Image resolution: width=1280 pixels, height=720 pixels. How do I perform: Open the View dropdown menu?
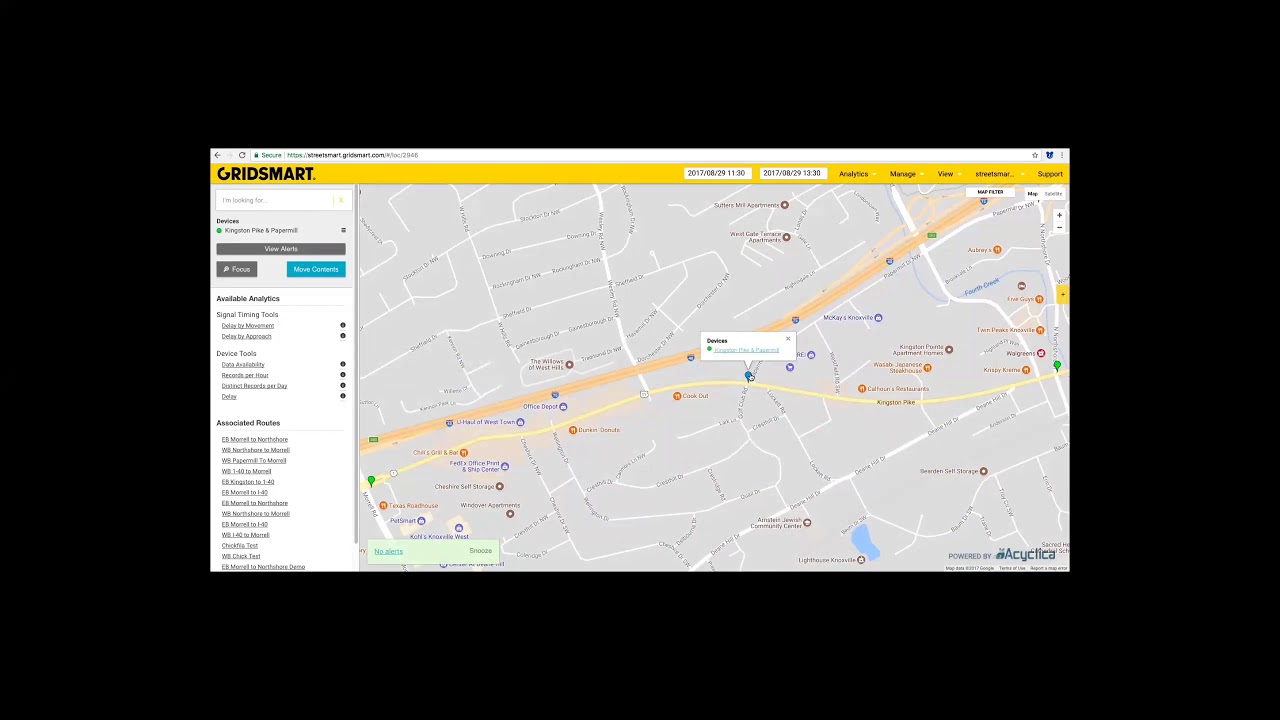coord(947,174)
